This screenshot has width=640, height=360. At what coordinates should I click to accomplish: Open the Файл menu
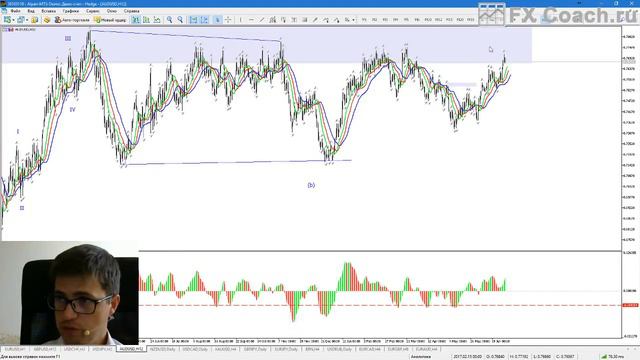click(x=16, y=11)
